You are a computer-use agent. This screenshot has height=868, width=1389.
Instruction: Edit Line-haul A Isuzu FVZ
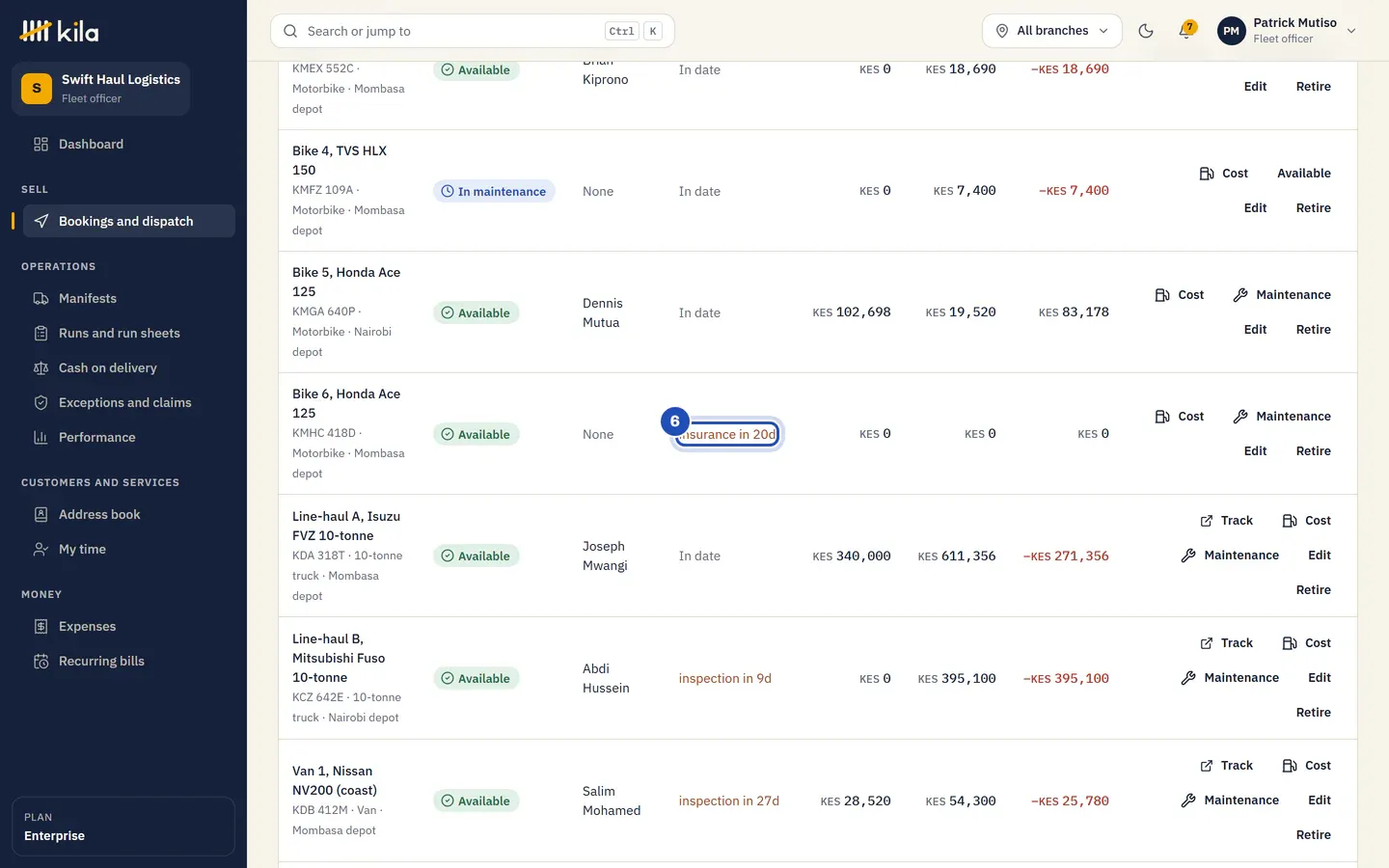[x=1319, y=556]
